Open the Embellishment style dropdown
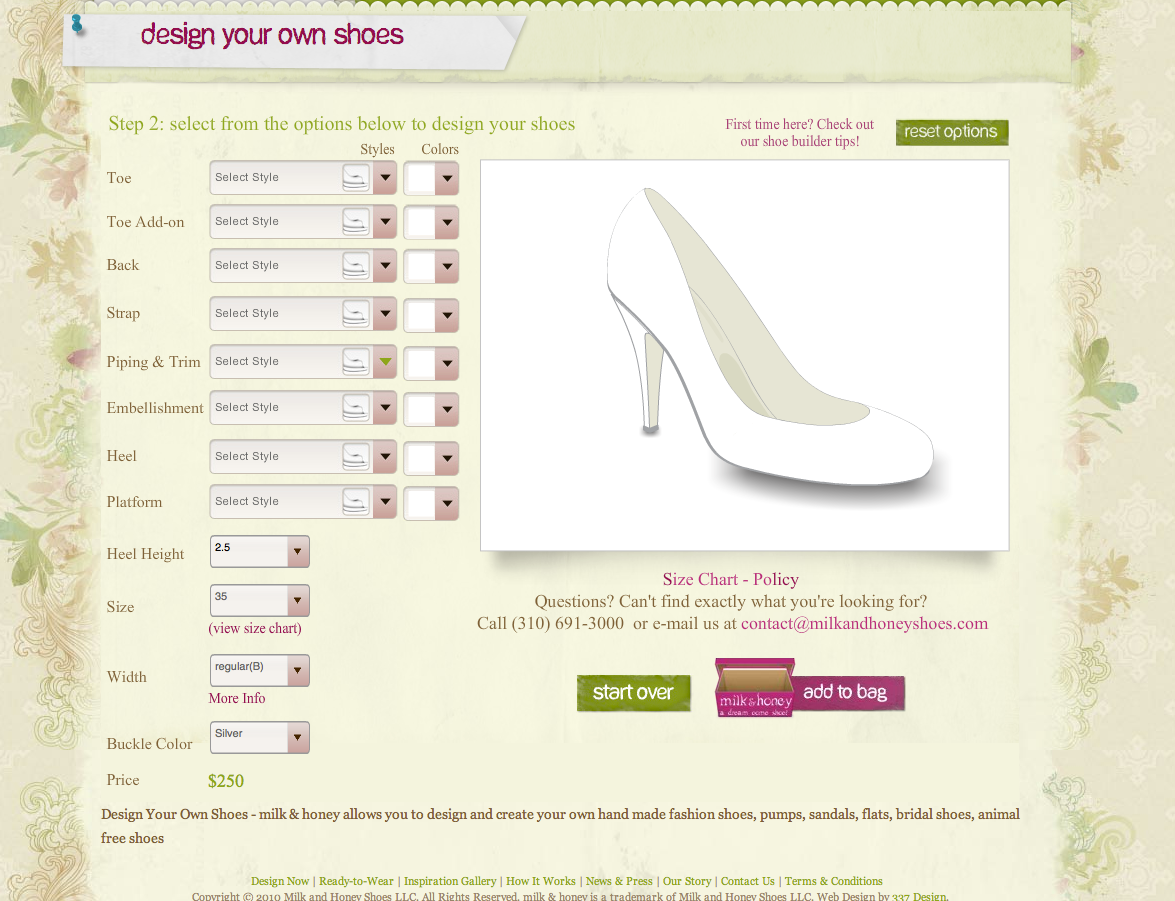 coord(385,408)
